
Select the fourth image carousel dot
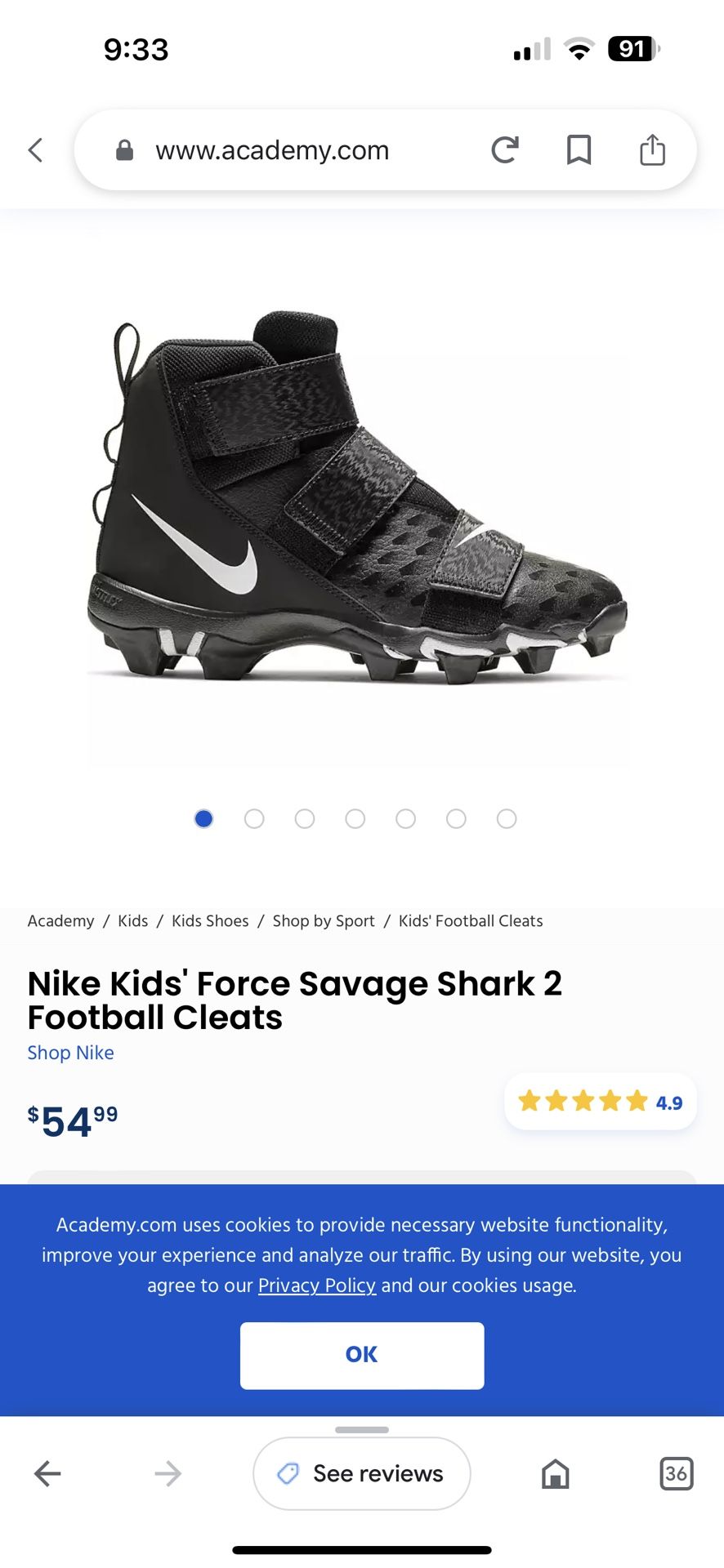[355, 818]
